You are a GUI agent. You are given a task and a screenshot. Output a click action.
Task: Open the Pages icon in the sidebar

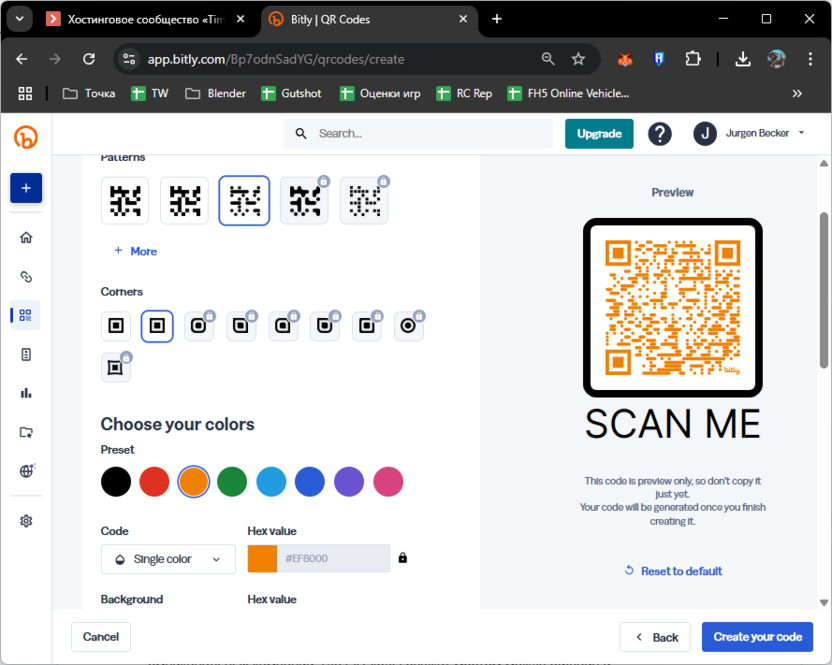coord(26,353)
